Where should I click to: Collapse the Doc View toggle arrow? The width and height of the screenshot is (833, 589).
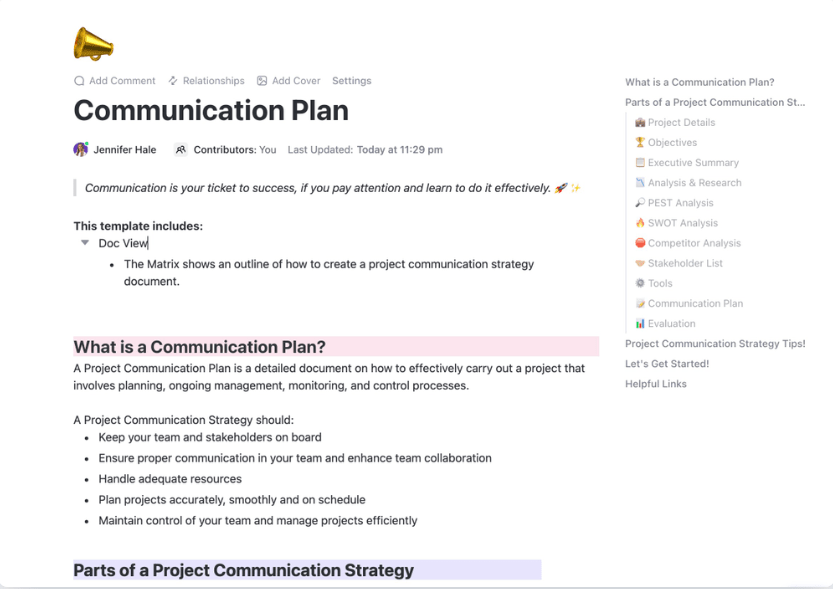click(x=85, y=243)
